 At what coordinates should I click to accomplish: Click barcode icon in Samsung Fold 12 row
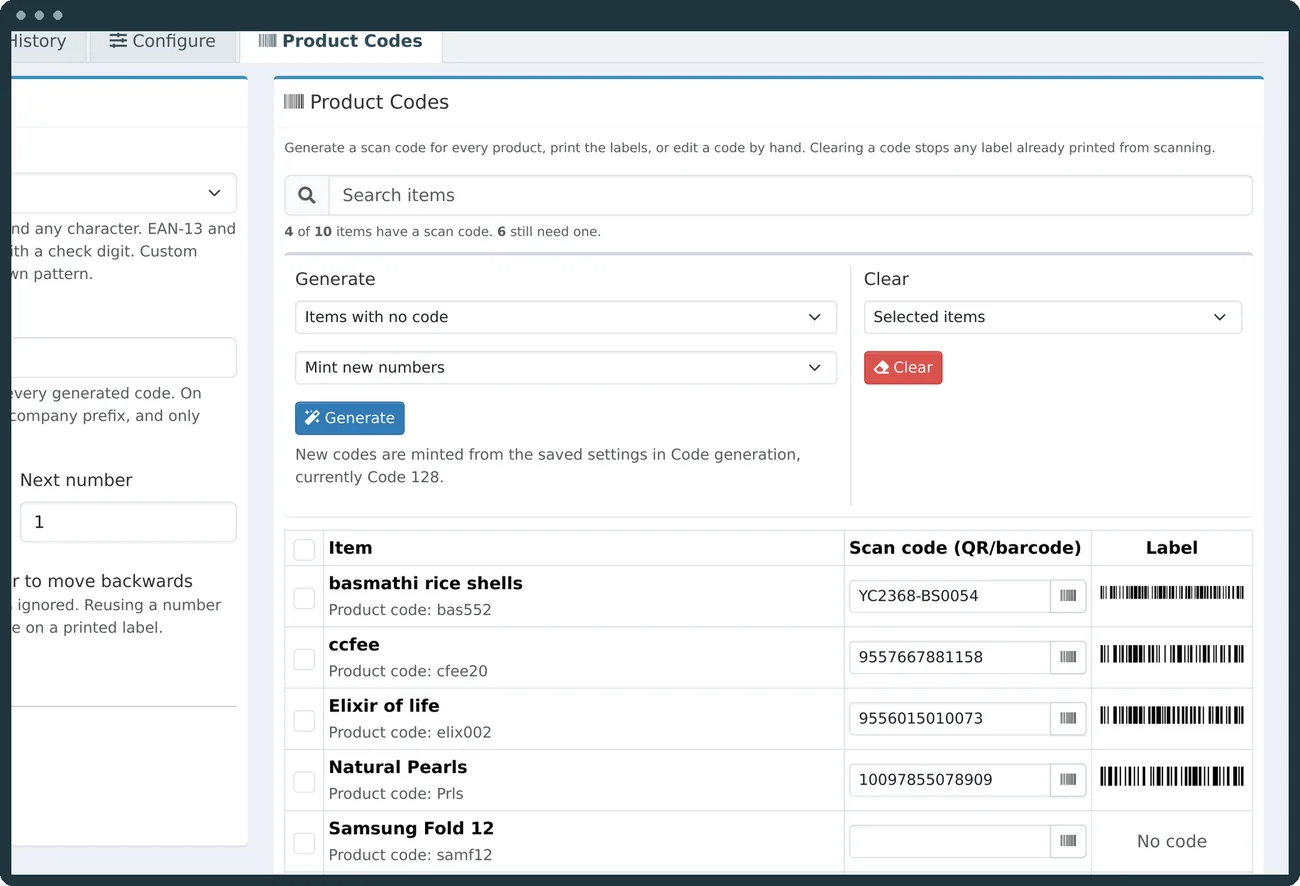pos(1068,841)
